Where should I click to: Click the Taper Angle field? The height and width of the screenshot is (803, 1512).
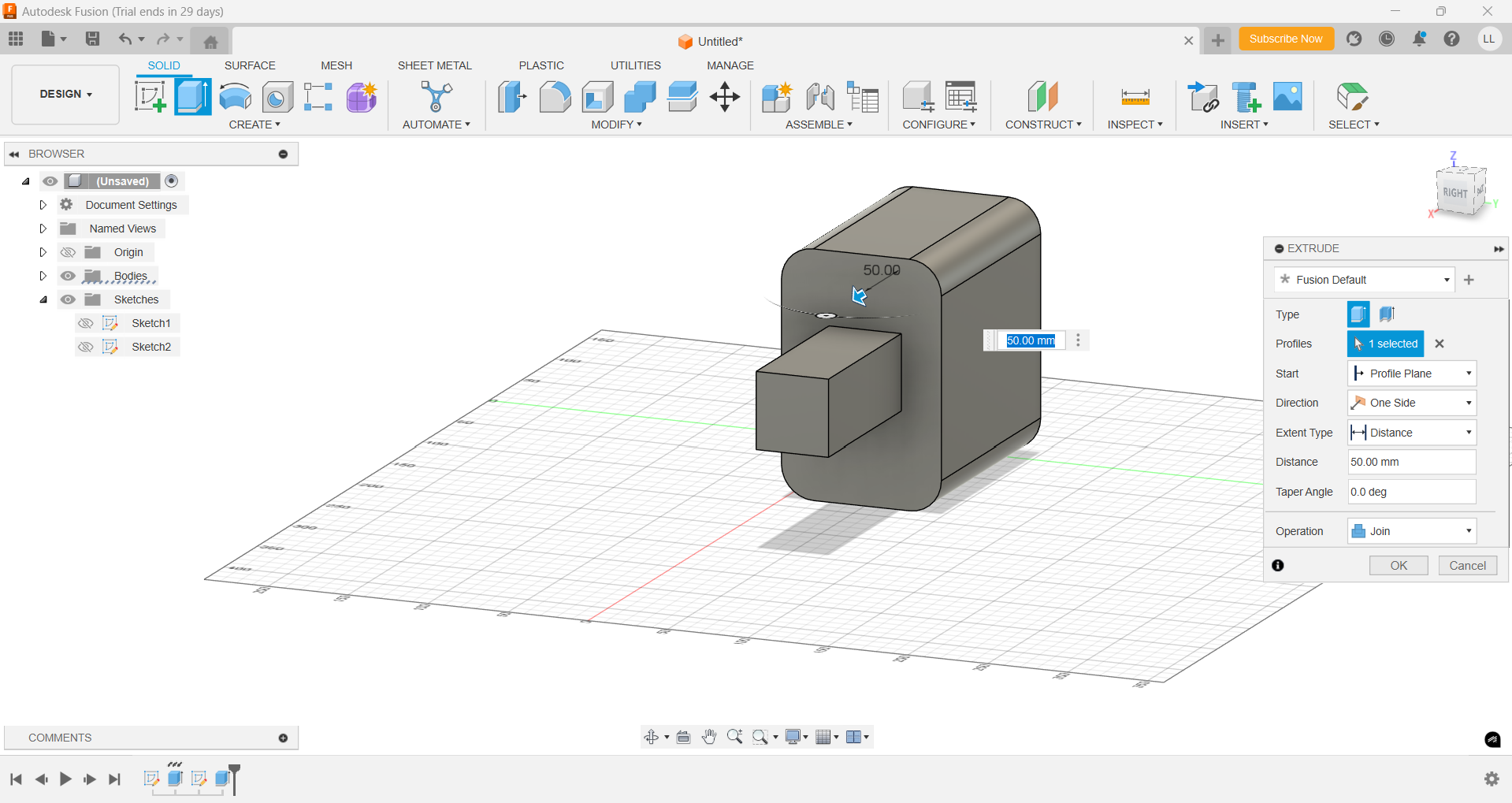point(1411,492)
